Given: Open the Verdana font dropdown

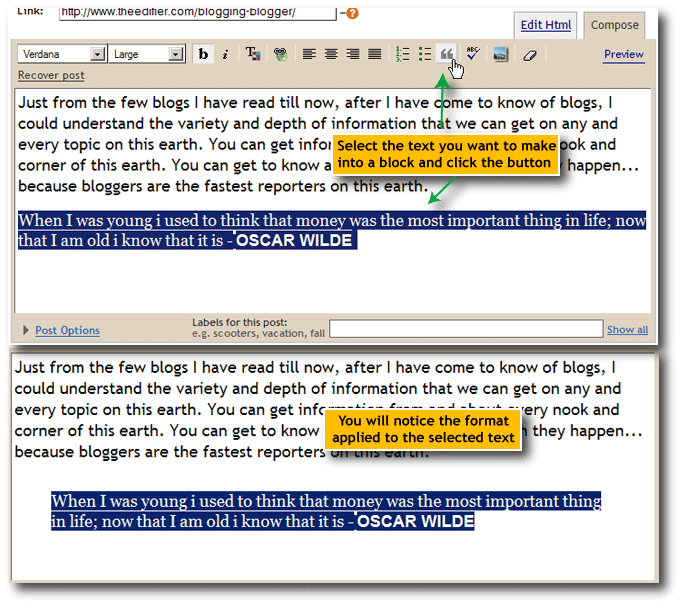Looking at the screenshot, I should pos(62,54).
